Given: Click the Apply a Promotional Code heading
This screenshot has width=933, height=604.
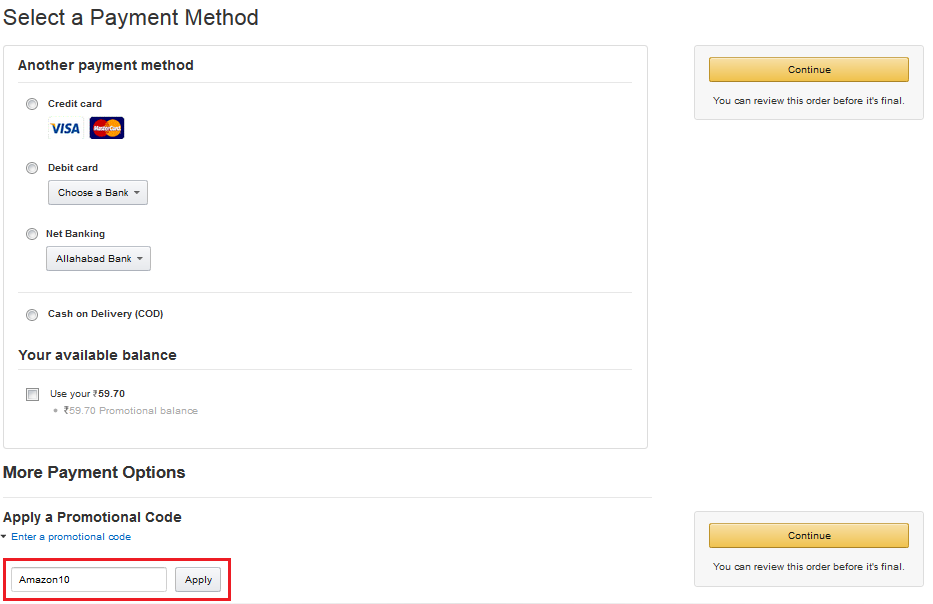Looking at the screenshot, I should click(92, 517).
